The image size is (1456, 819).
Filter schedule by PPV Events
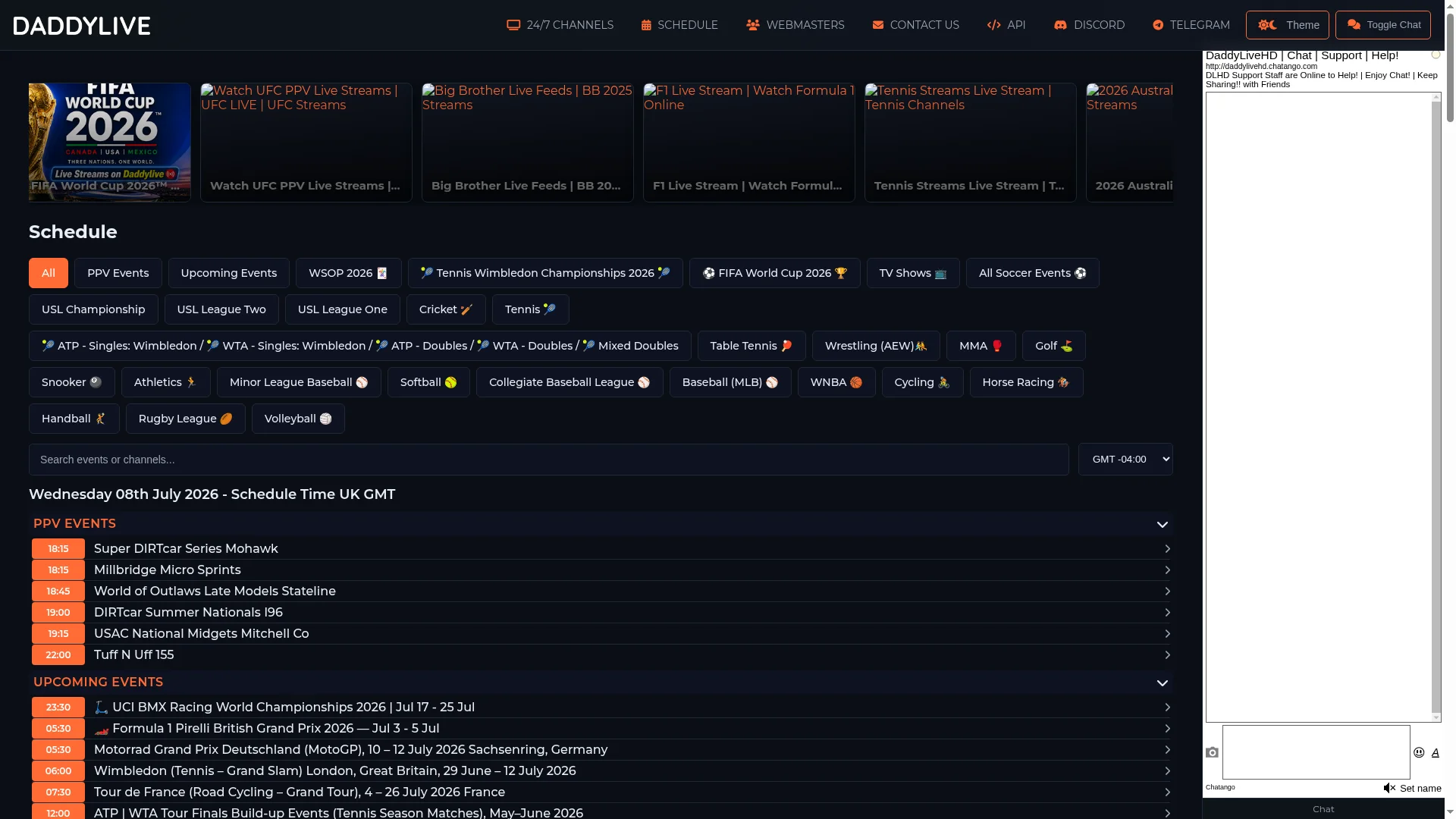point(118,273)
